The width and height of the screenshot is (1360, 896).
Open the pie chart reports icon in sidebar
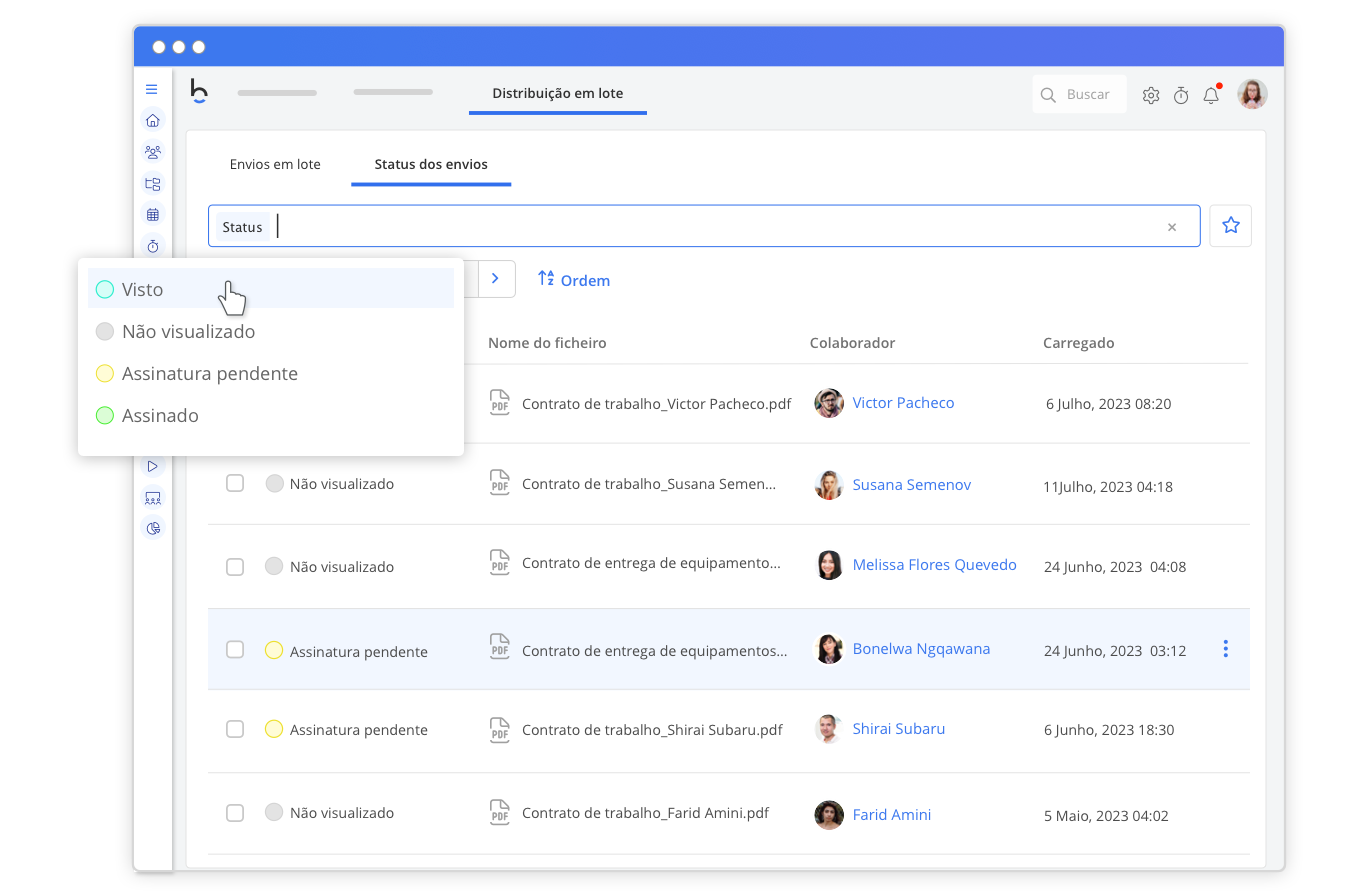click(x=152, y=528)
